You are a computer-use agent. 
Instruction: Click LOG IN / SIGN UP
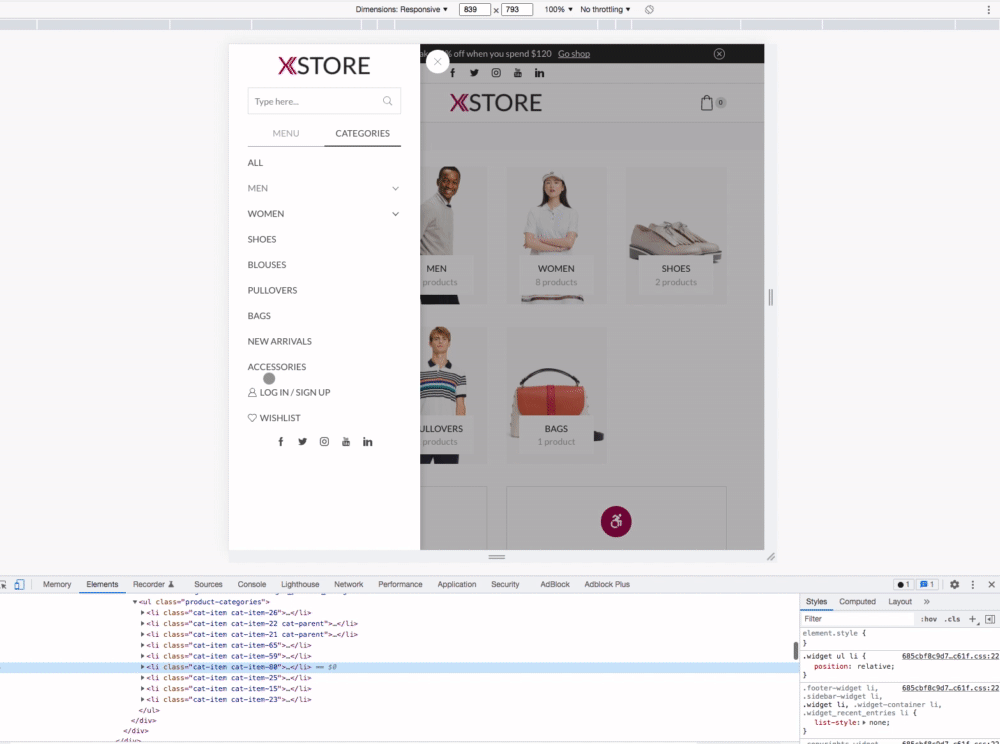[x=289, y=392]
